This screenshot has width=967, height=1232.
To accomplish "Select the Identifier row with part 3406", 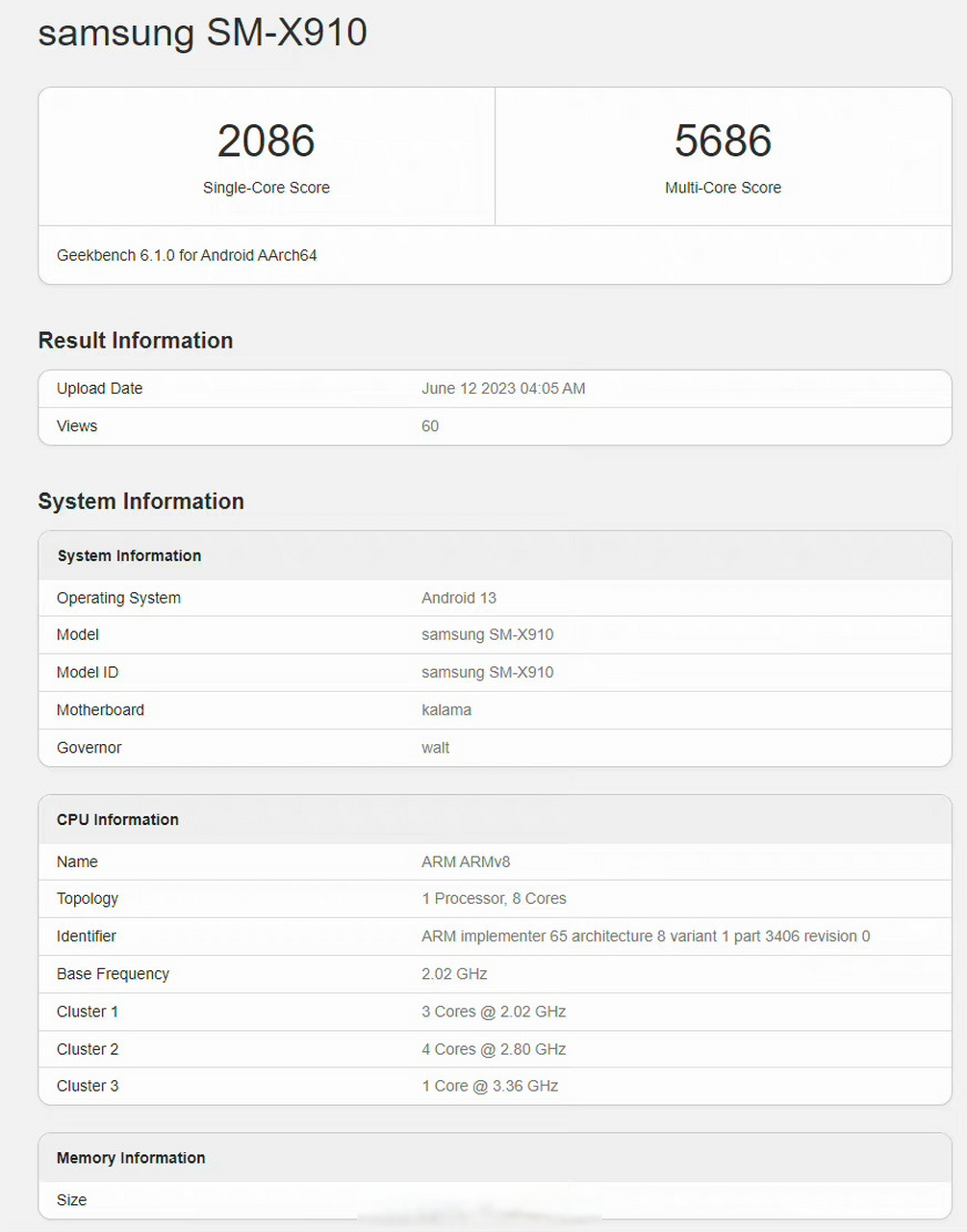I will 645,936.
